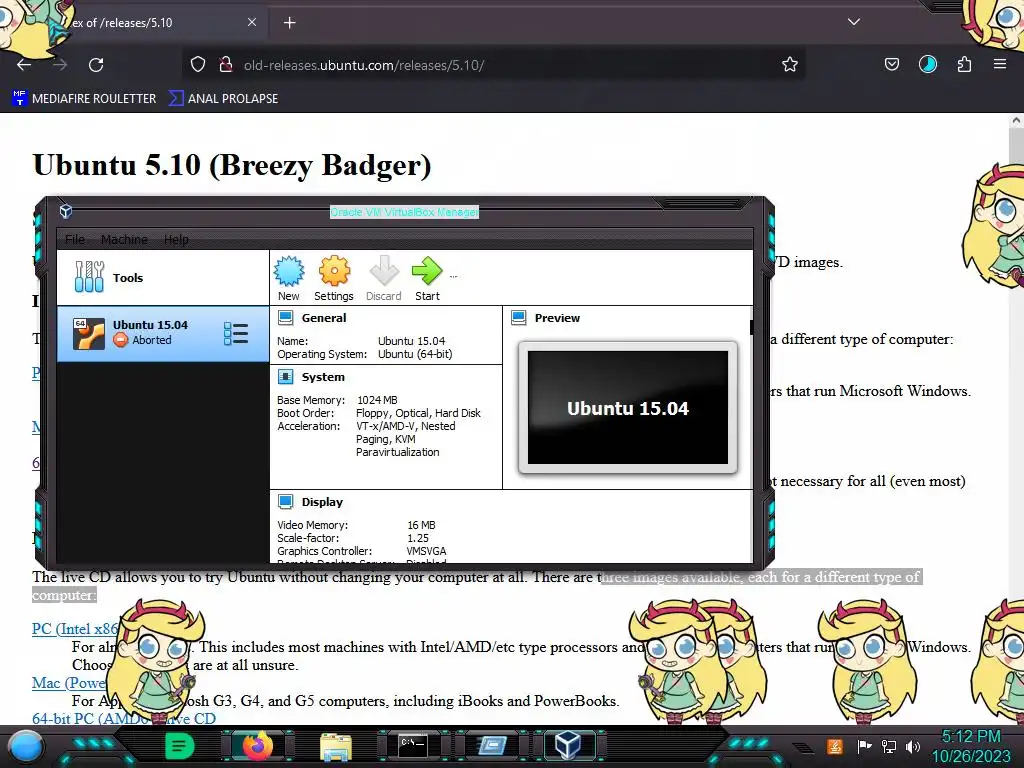The image size is (1024, 768).
Task: Click Operating System value Ubuntu (64-bit)
Action: (x=415, y=354)
